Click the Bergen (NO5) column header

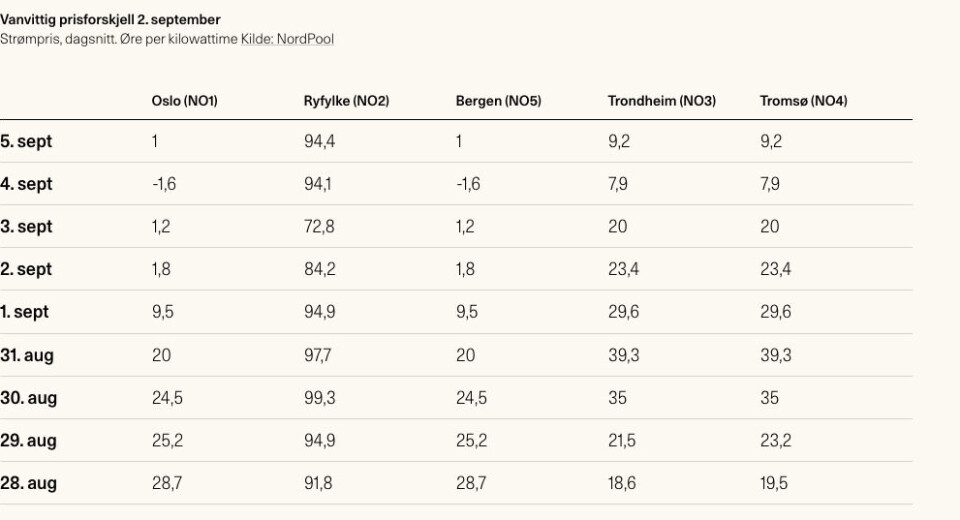pos(498,101)
